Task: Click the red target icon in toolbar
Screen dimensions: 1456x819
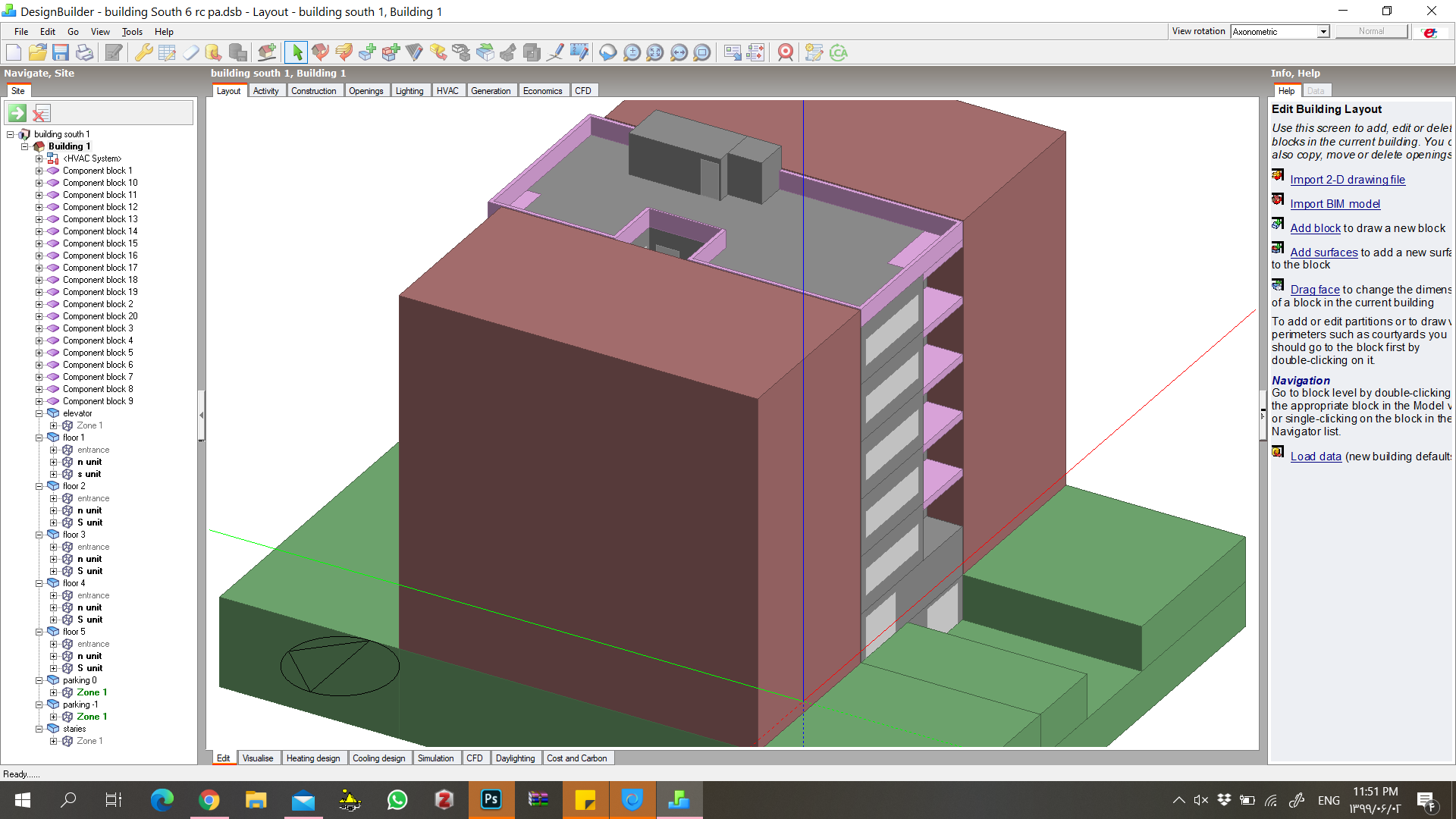Action: (786, 52)
